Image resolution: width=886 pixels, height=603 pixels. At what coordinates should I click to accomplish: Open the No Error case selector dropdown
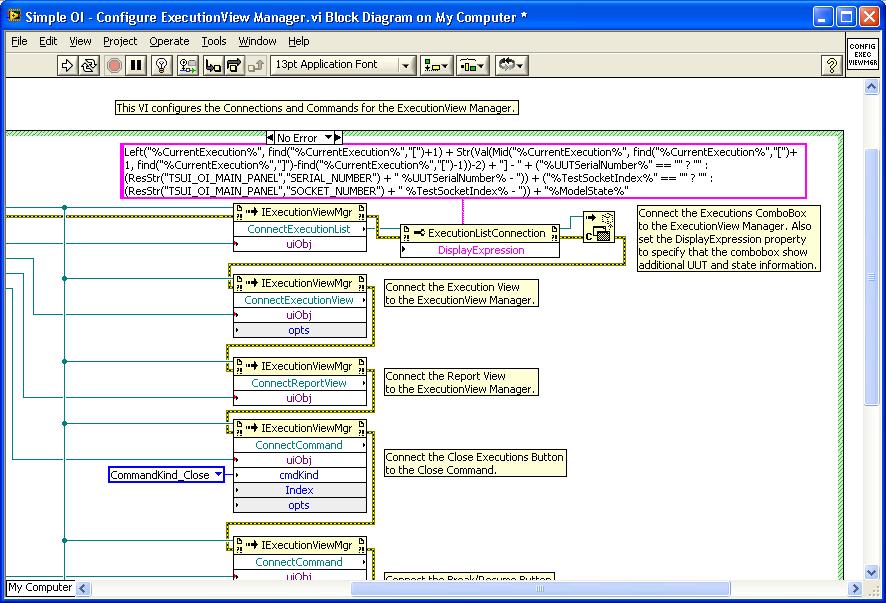click(328, 137)
